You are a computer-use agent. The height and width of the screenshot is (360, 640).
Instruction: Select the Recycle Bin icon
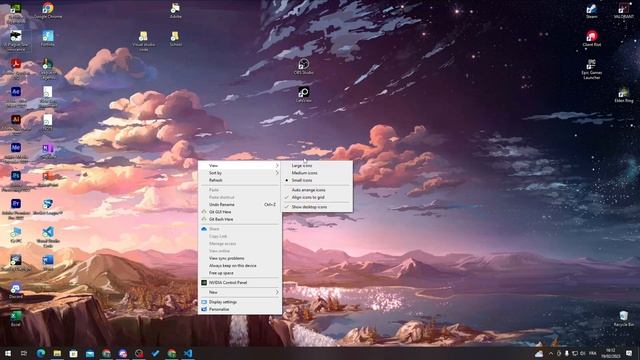pos(624,318)
